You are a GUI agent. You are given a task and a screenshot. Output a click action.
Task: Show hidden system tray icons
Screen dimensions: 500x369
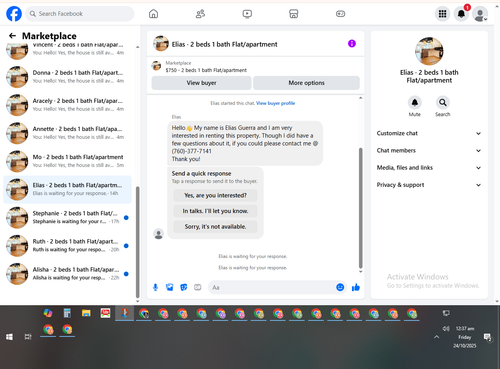tap(437, 337)
